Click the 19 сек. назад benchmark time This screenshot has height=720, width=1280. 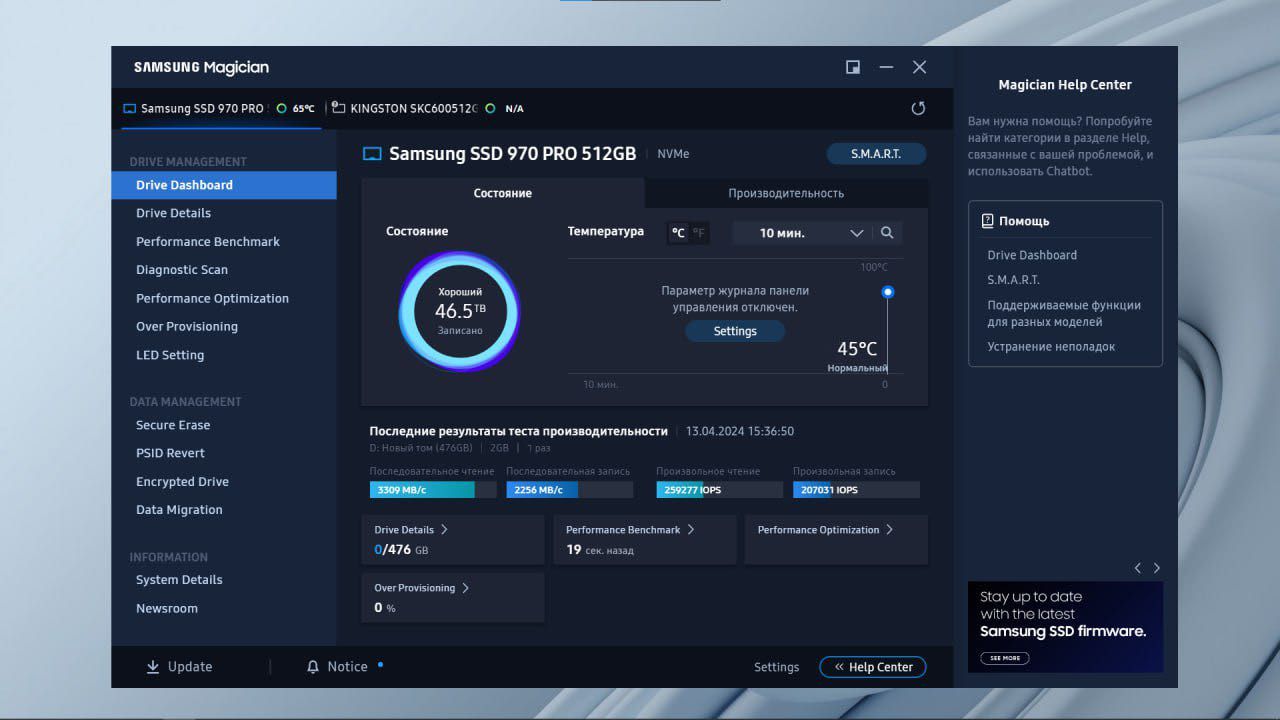point(600,550)
